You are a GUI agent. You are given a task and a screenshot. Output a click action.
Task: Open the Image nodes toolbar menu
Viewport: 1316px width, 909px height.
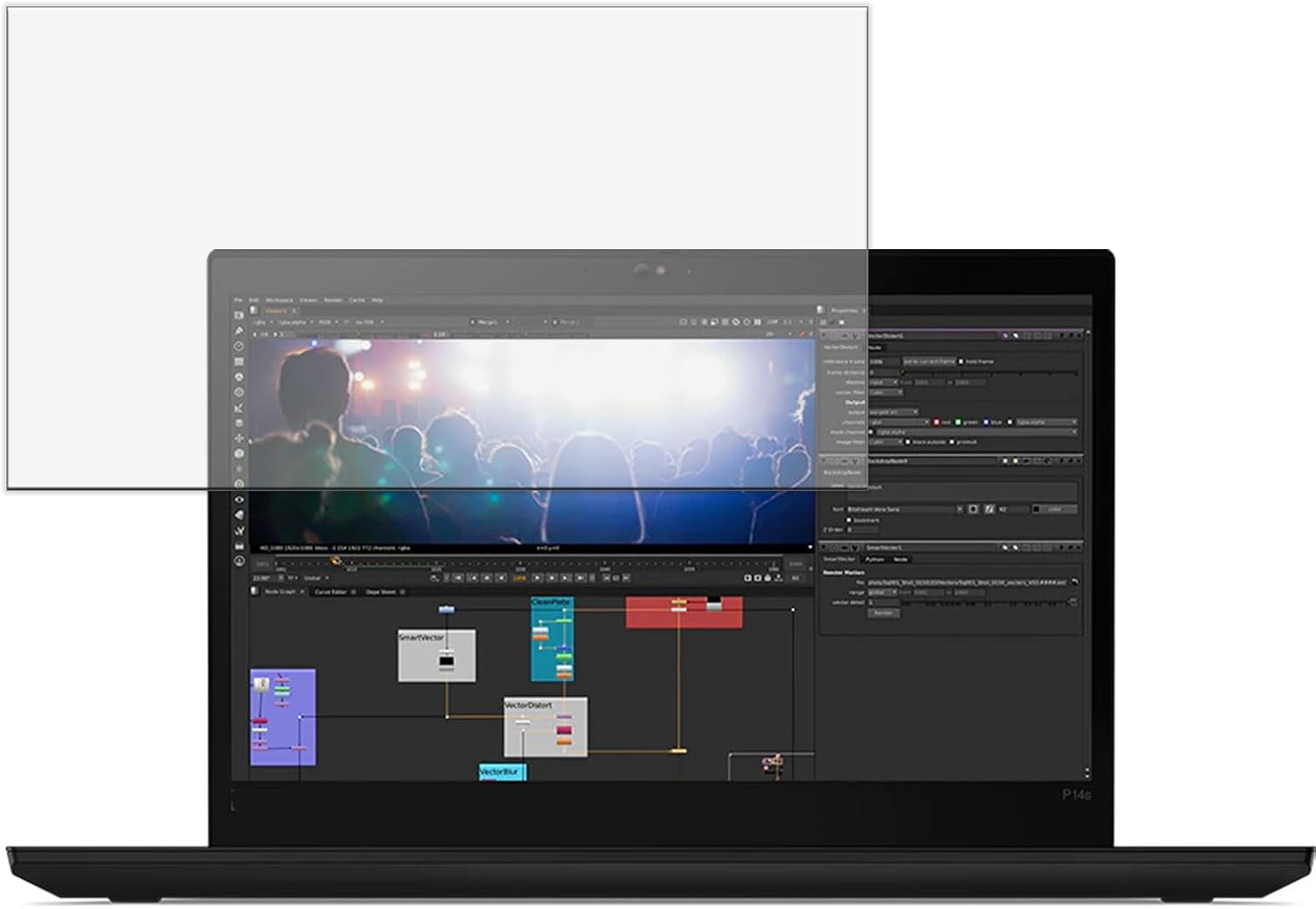coord(239,315)
